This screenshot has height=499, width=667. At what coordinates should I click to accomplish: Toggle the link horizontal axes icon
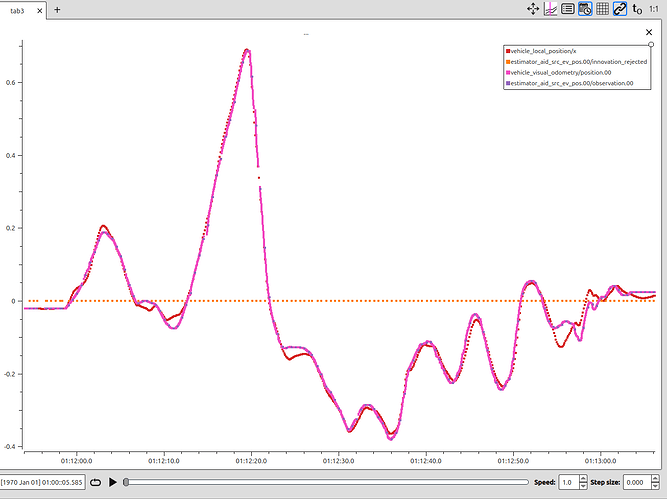tap(619, 9)
